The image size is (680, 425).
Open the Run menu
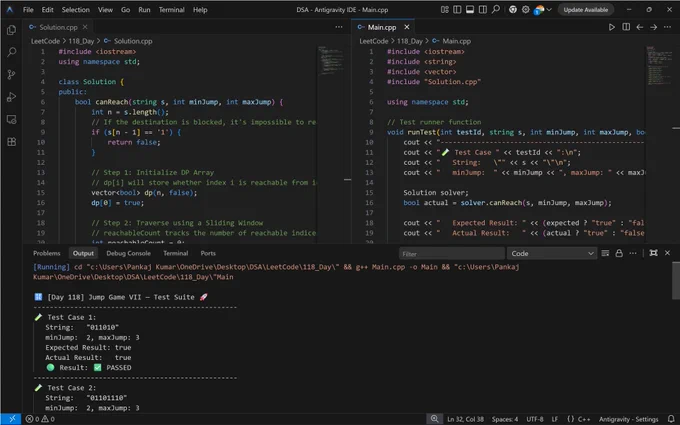click(144, 10)
